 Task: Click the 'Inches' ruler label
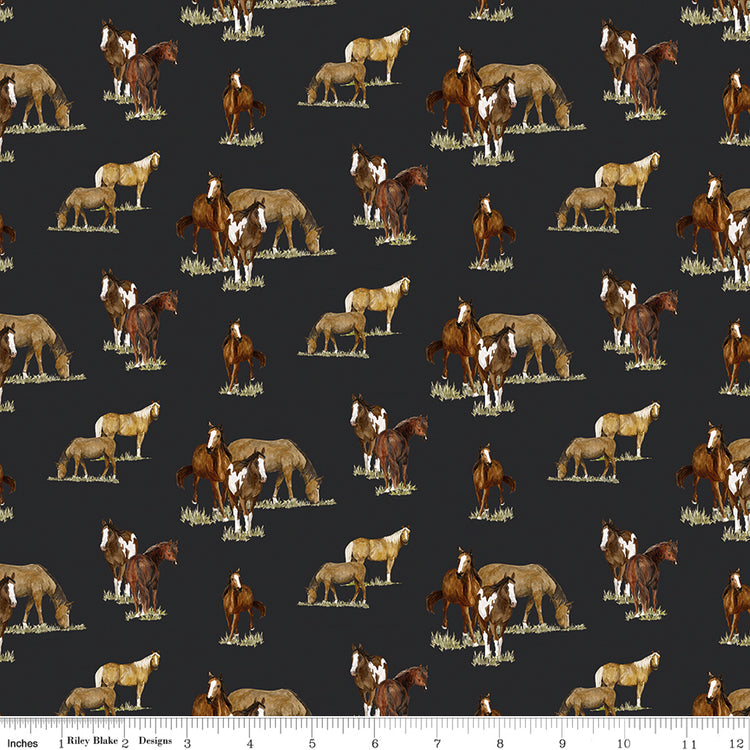click(22, 743)
